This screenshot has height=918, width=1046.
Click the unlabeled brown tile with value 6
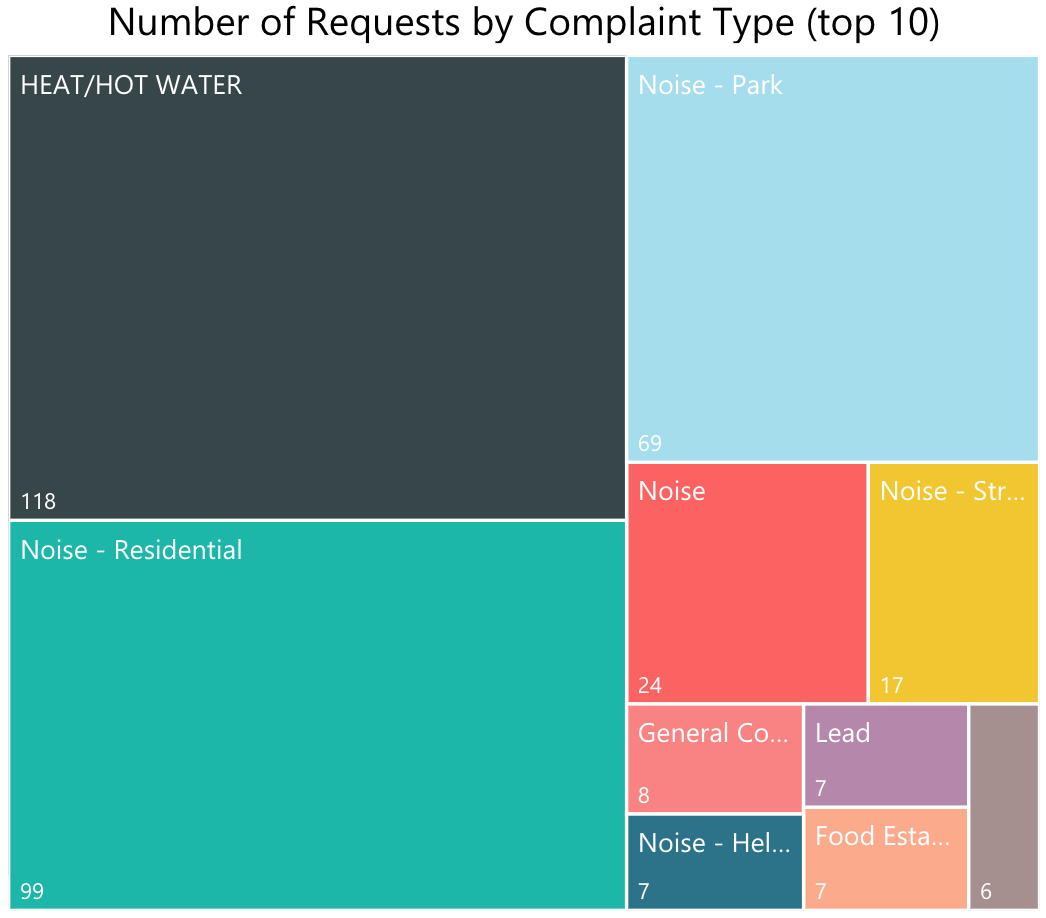click(x=1004, y=807)
